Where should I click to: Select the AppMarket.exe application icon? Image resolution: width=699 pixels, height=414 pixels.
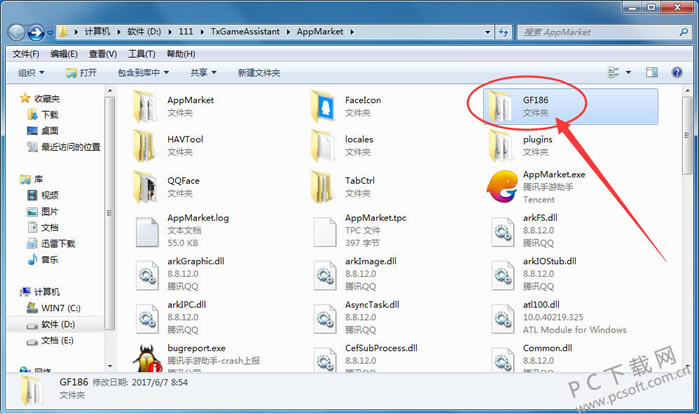[502, 186]
